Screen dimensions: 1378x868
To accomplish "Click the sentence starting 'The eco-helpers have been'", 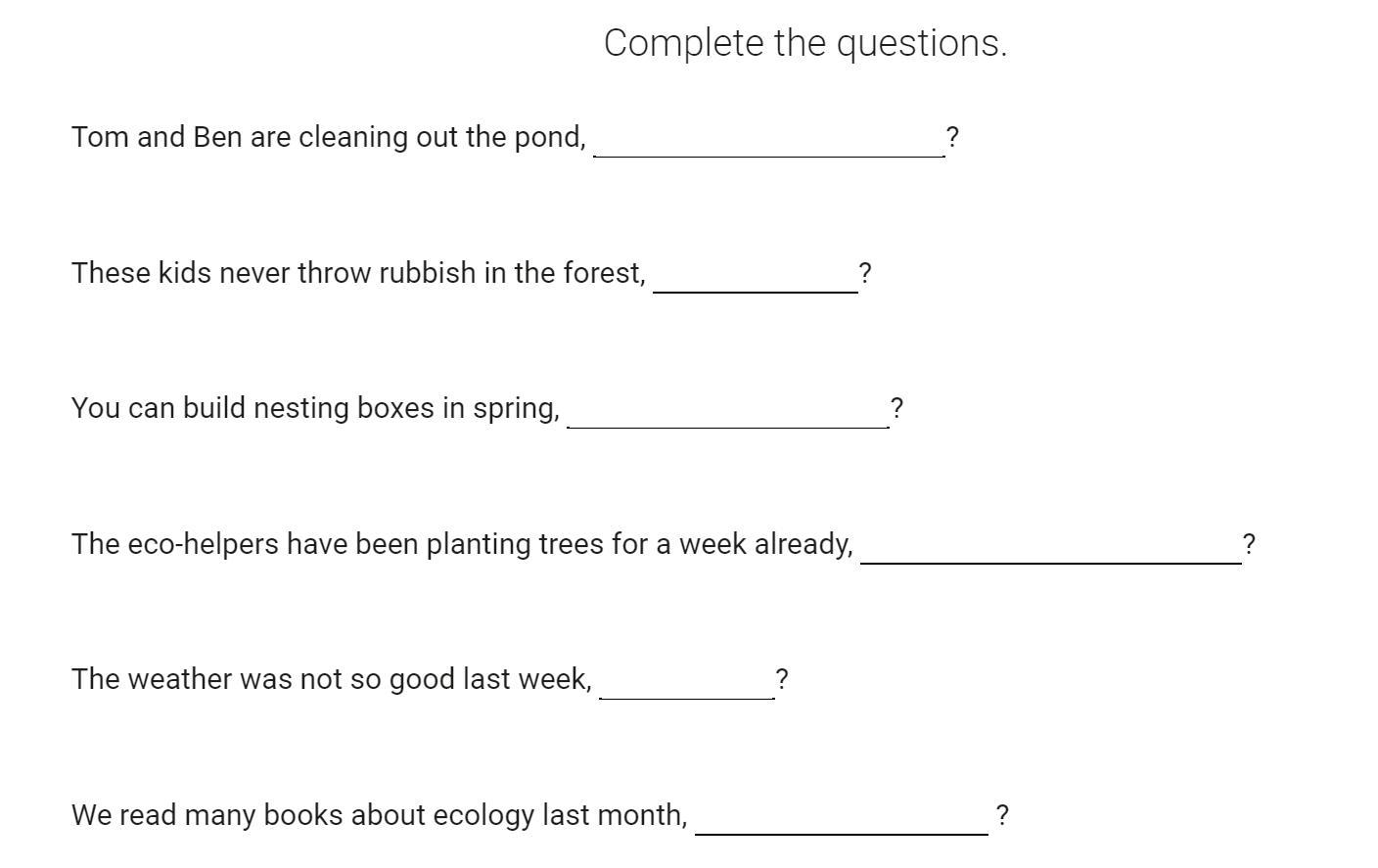I will click(462, 544).
